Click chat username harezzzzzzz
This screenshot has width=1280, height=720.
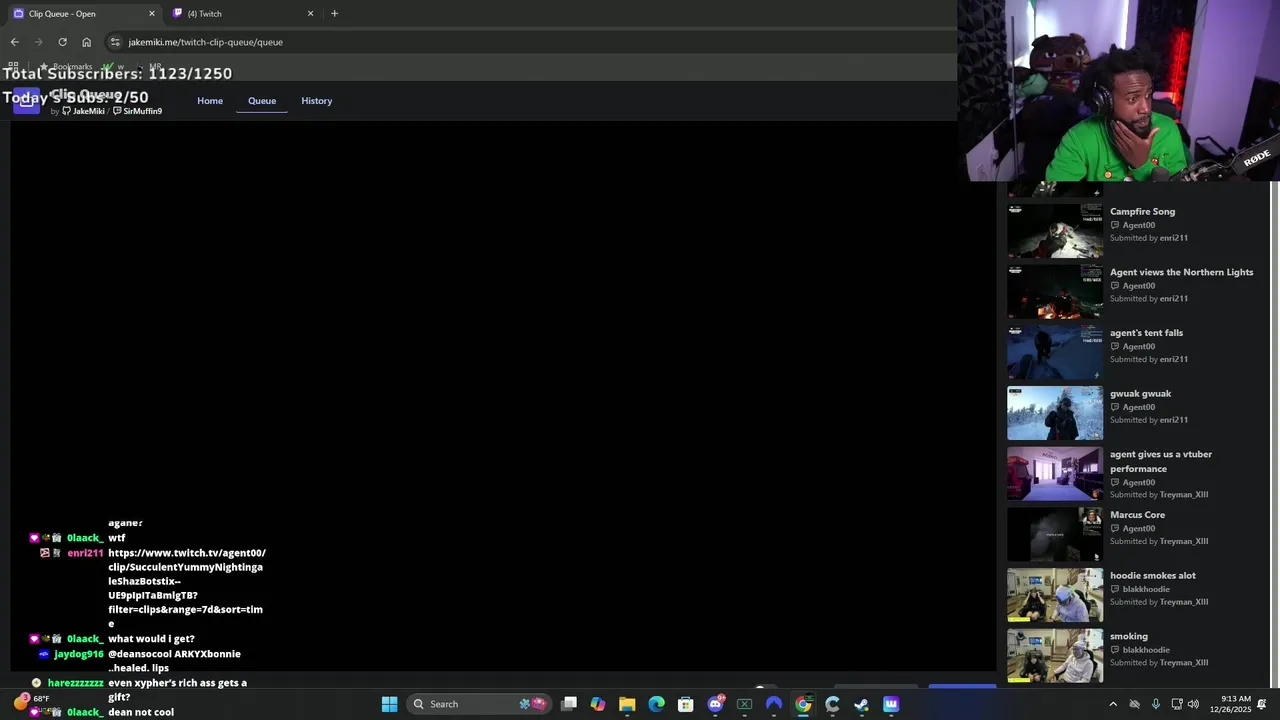pos(76,683)
